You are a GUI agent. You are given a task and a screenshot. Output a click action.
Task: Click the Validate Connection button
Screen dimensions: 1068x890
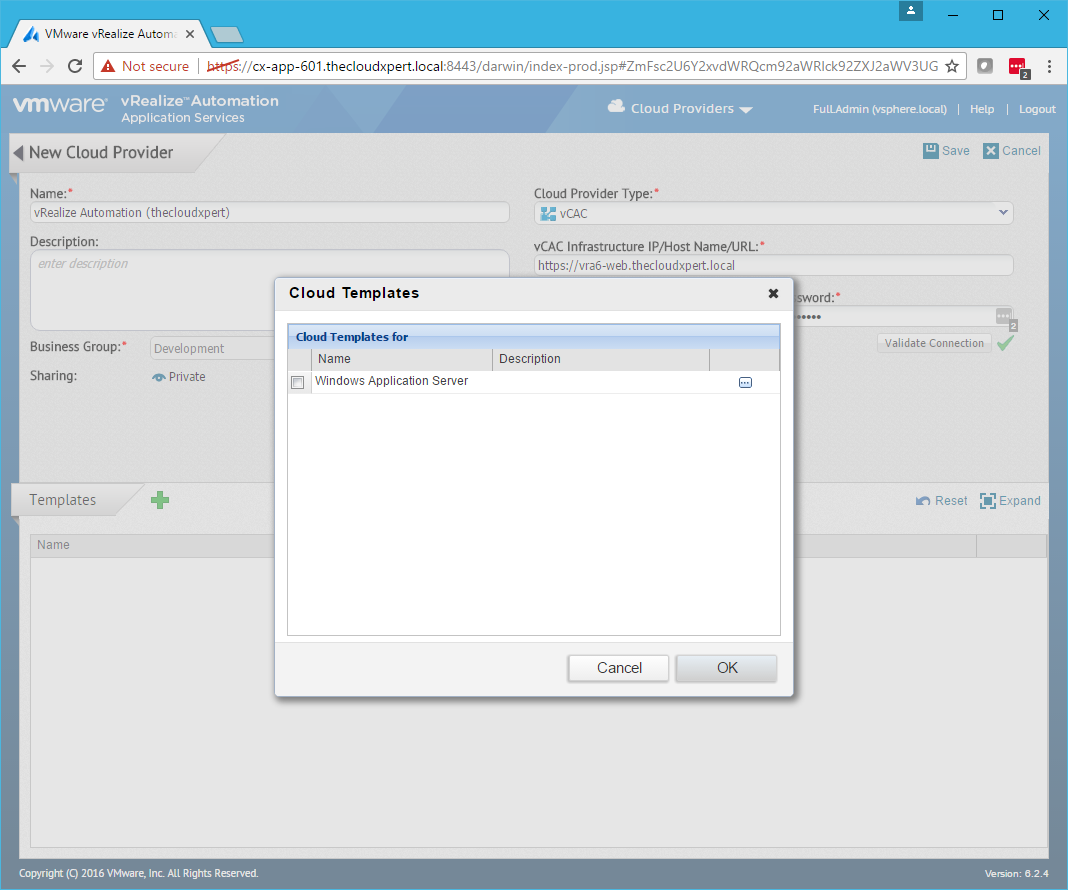(934, 343)
